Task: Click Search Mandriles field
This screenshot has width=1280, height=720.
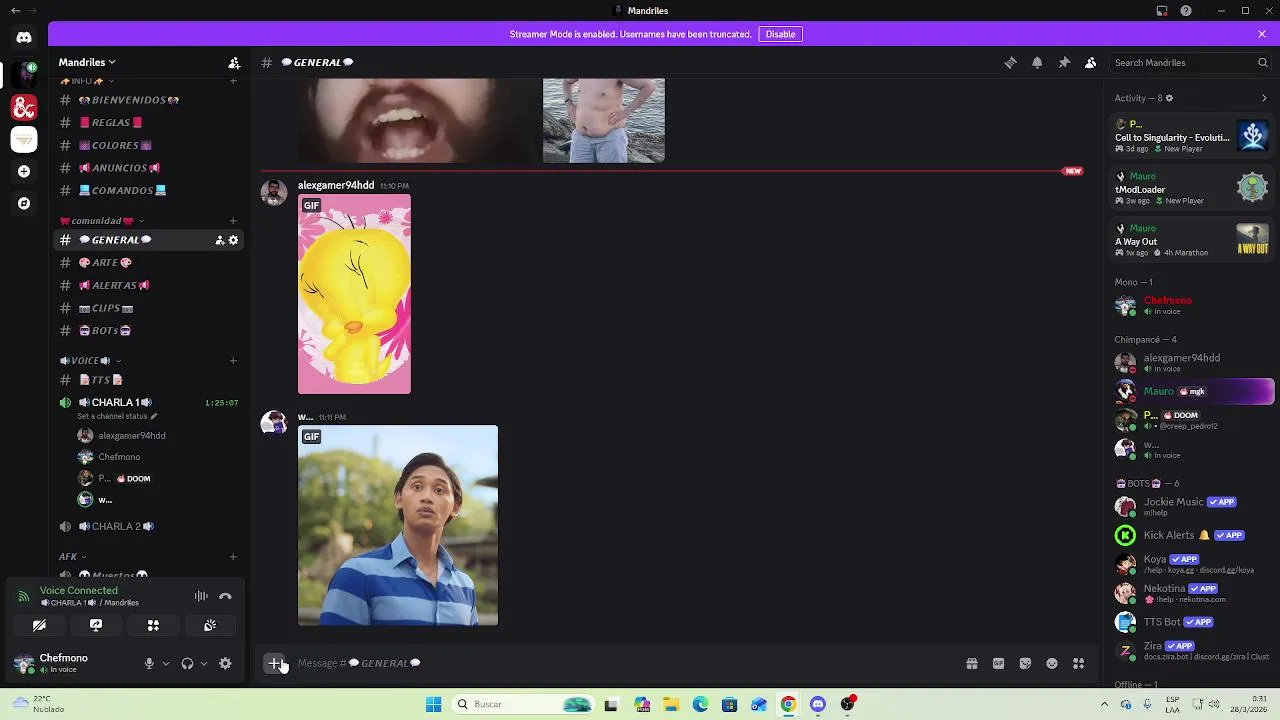Action: [x=1190, y=62]
